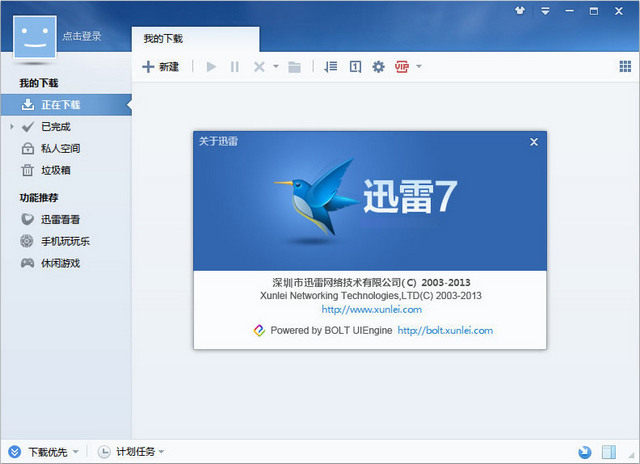Image resolution: width=640 pixels, height=464 pixels.
Task: Open 迅雷看看 in the sidebar
Action: point(60,220)
